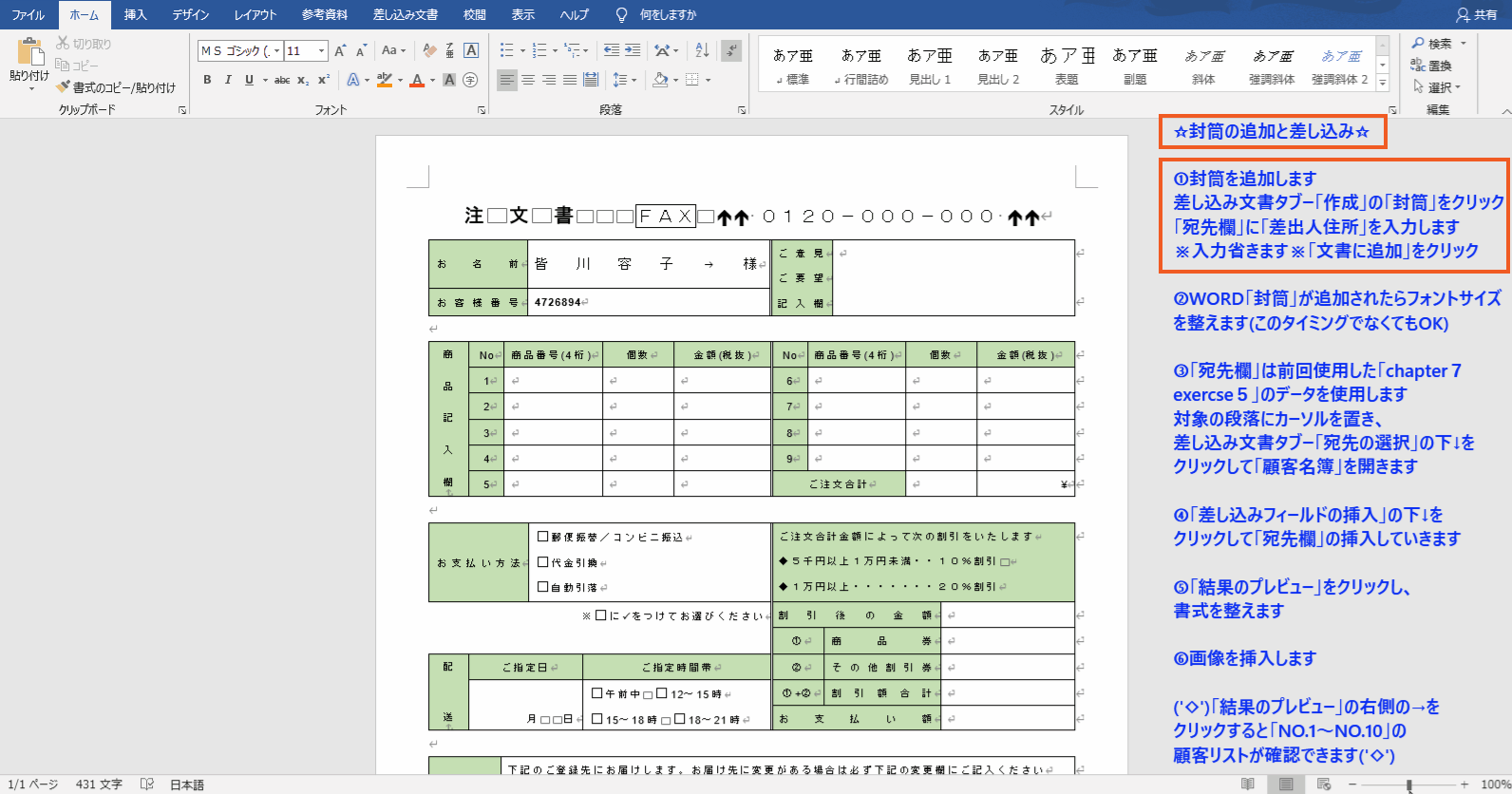Click the 置換 replace button
This screenshot has height=794, width=1512.
[1432, 66]
